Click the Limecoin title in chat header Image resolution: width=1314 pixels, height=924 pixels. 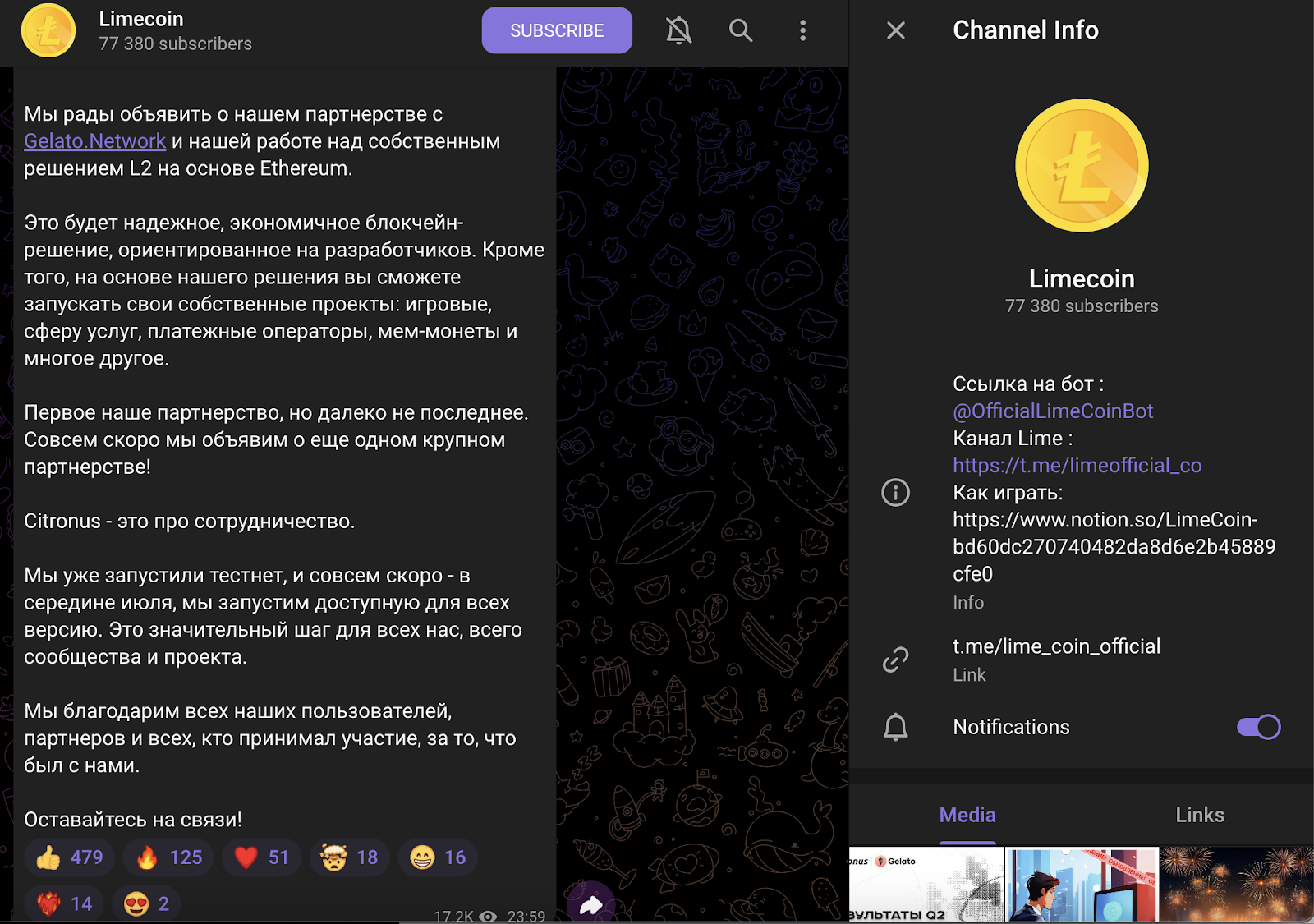141,19
